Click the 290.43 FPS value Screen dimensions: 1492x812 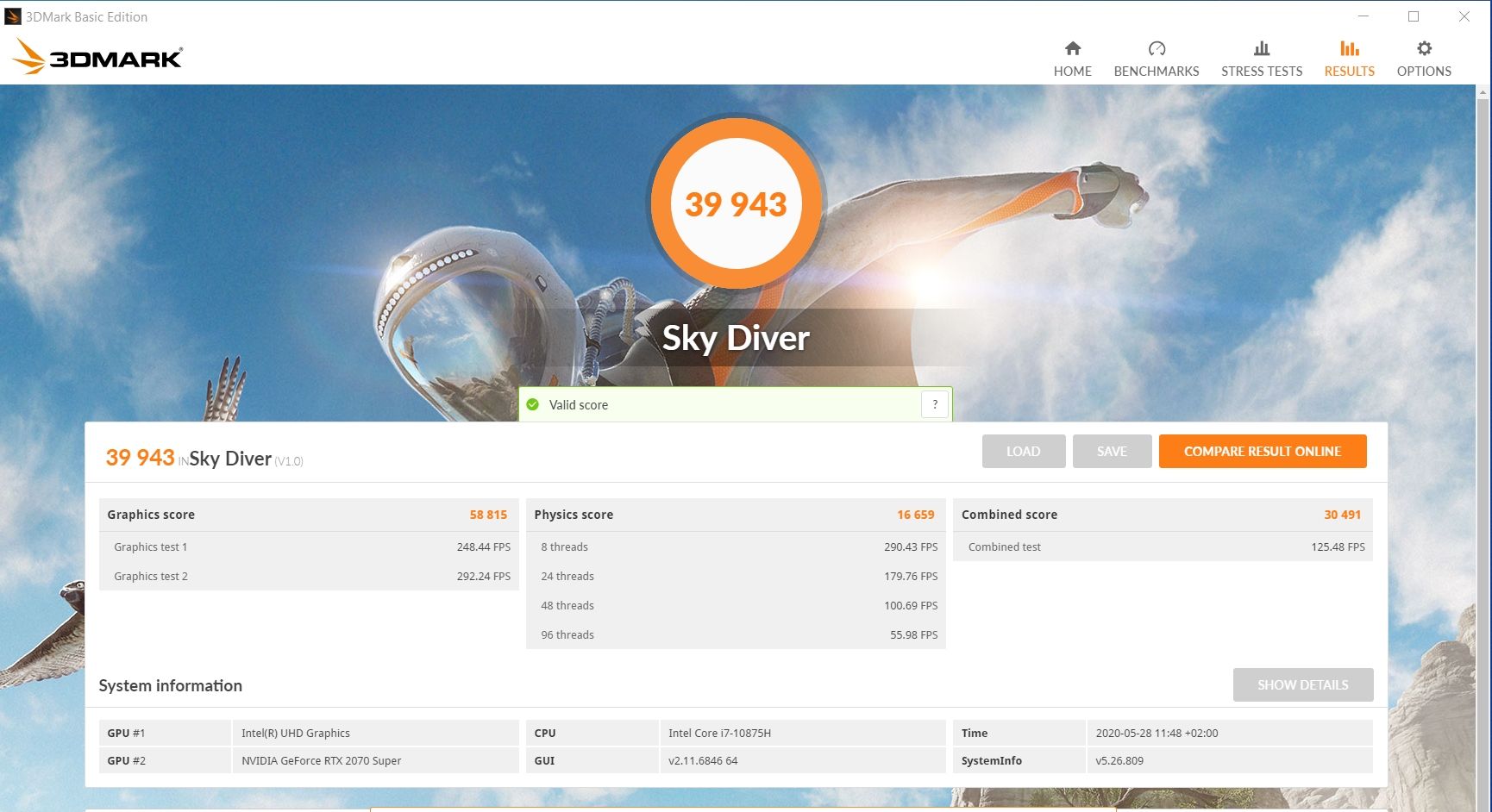point(911,547)
